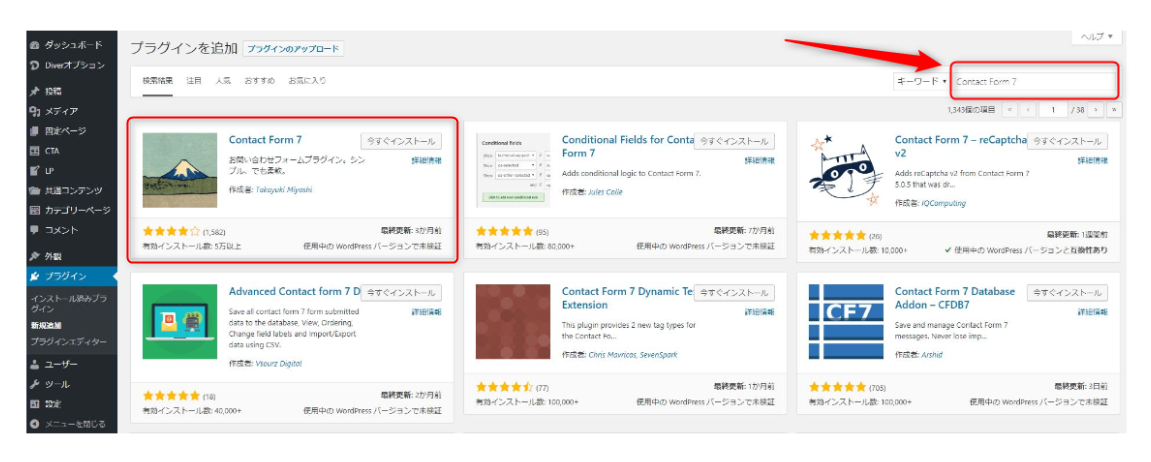Click the プラグインのアップロード button
Viewport: 1151px width, 462px height.
pos(293,49)
